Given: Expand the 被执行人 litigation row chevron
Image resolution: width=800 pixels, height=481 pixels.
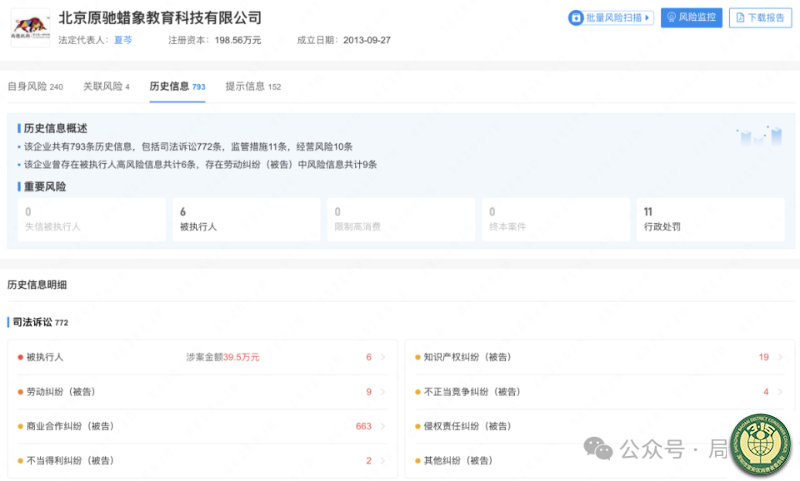Looking at the screenshot, I should pyautogui.click(x=383, y=357).
